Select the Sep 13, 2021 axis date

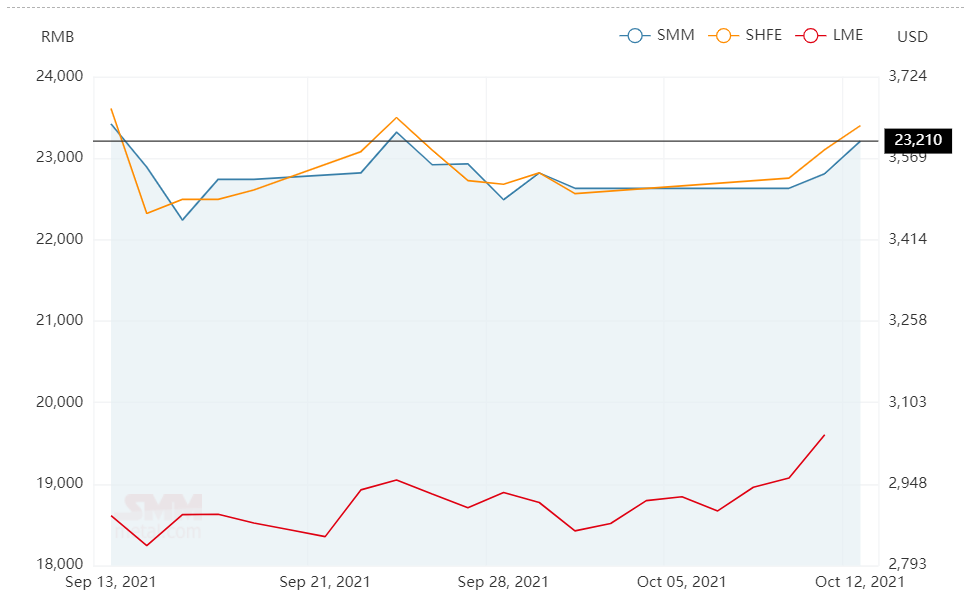coord(111,582)
